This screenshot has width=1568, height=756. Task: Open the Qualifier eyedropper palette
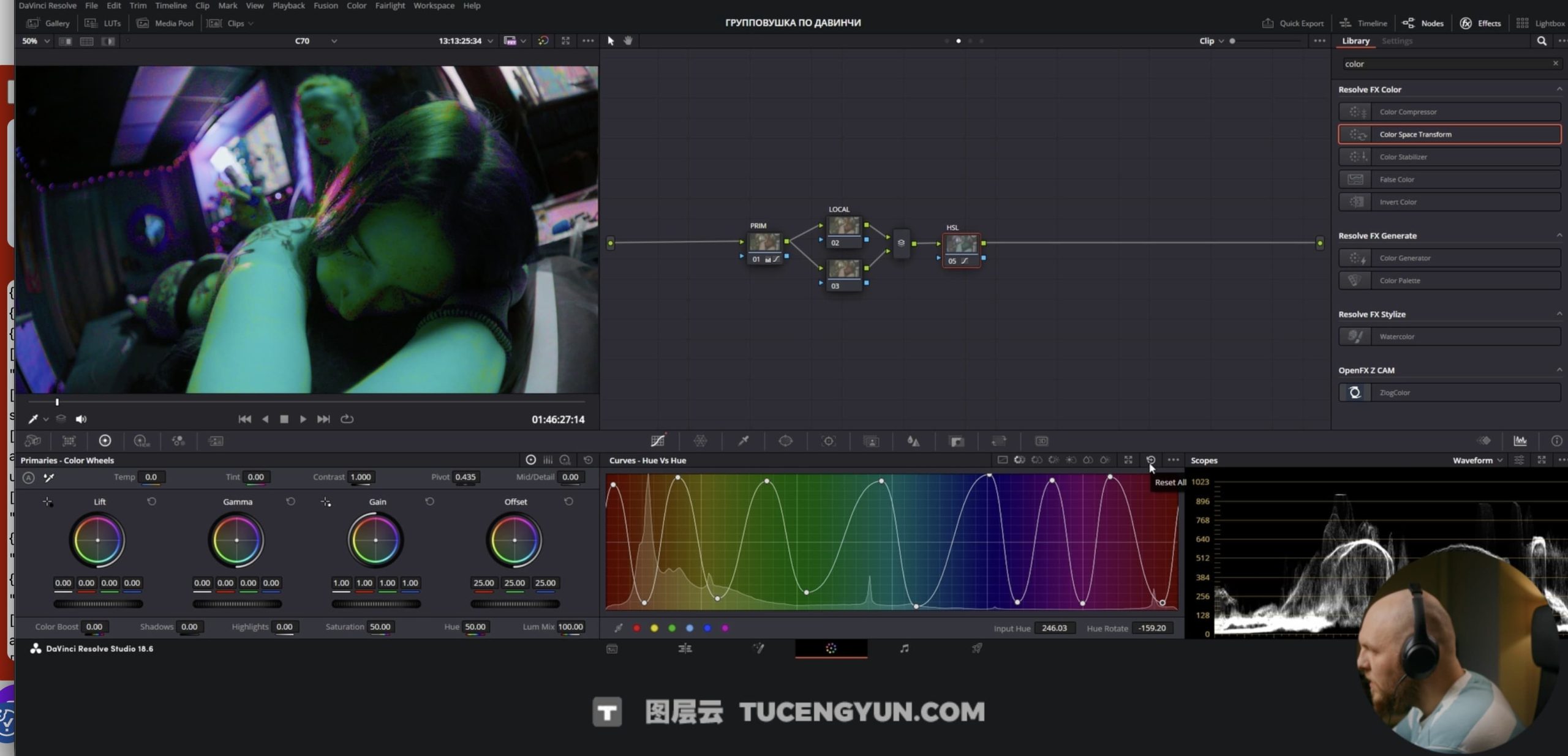tap(743, 441)
